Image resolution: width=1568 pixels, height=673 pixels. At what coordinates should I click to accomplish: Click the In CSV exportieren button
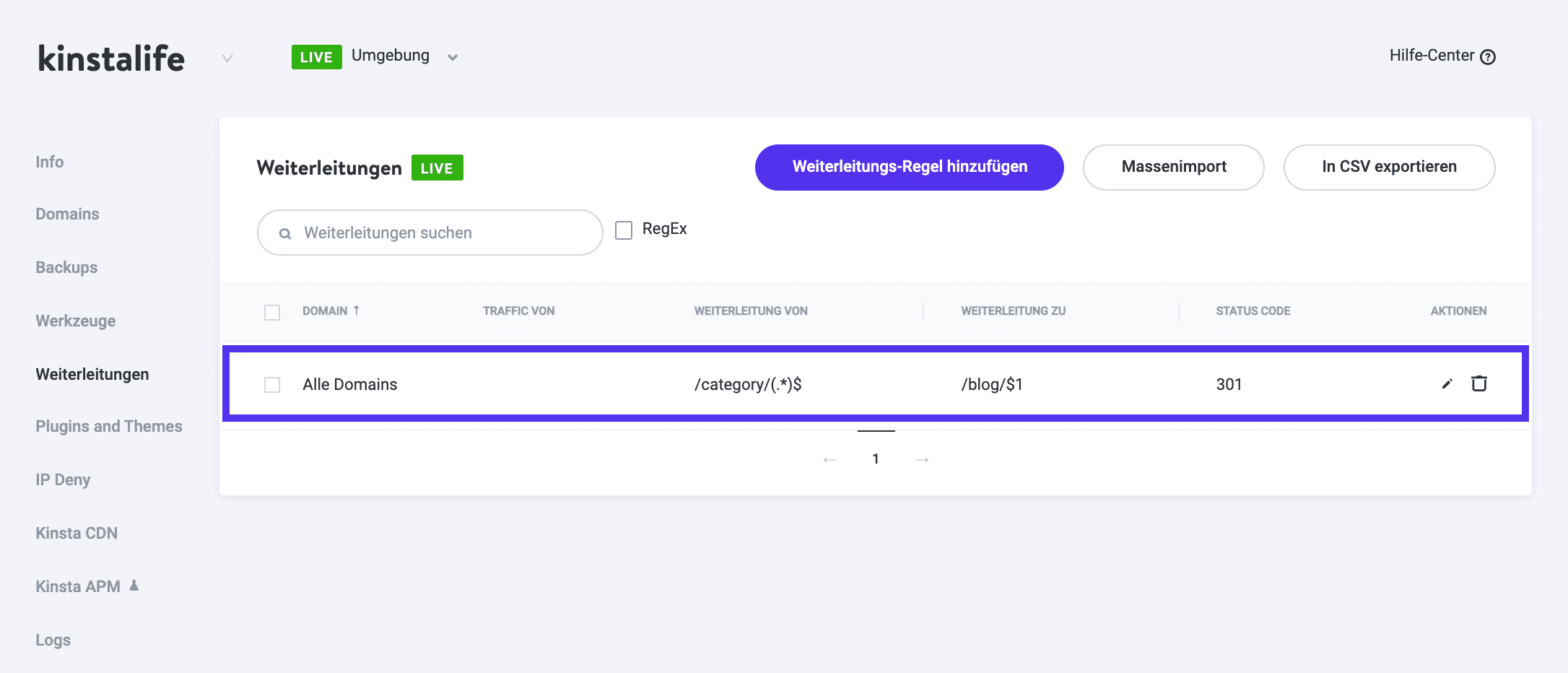[x=1388, y=167]
